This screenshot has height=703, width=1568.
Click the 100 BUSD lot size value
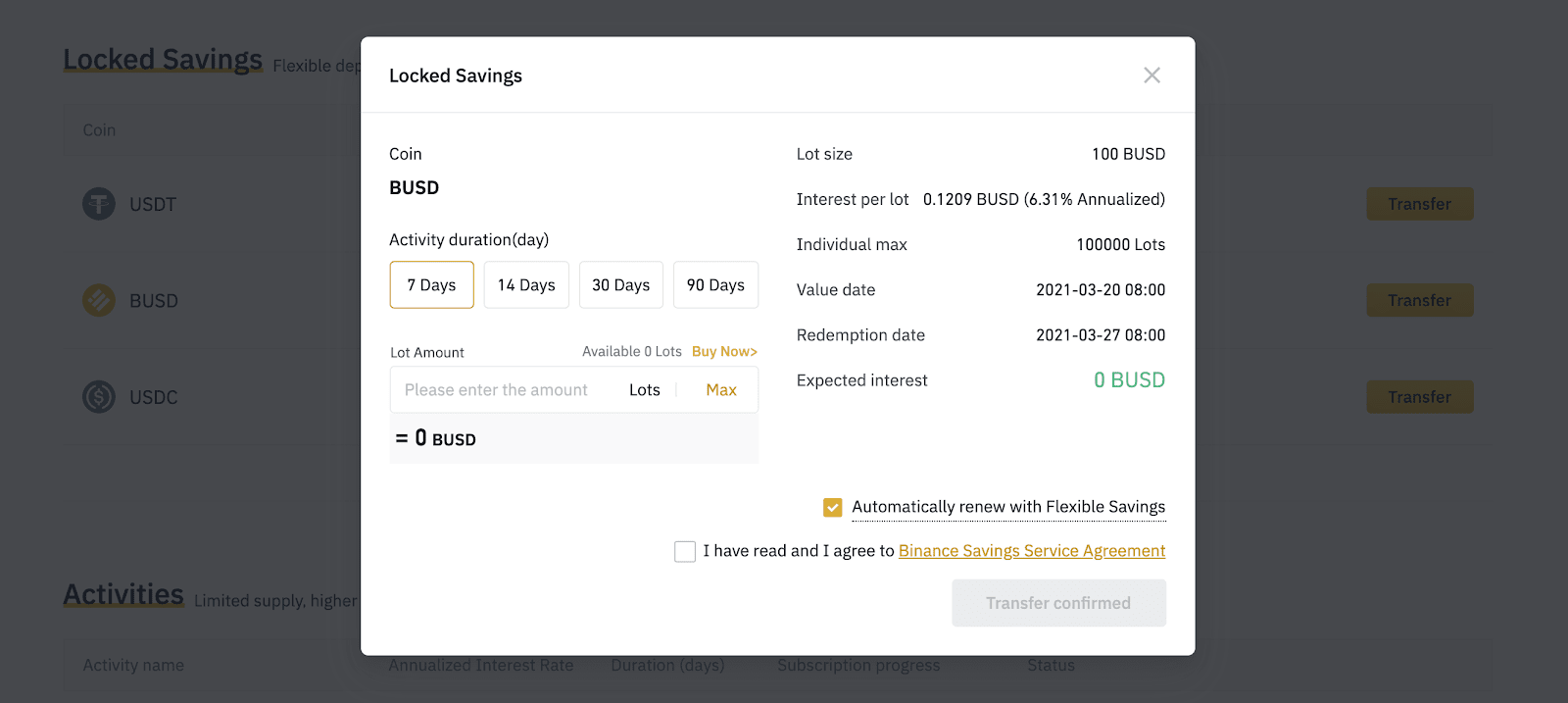(1129, 154)
